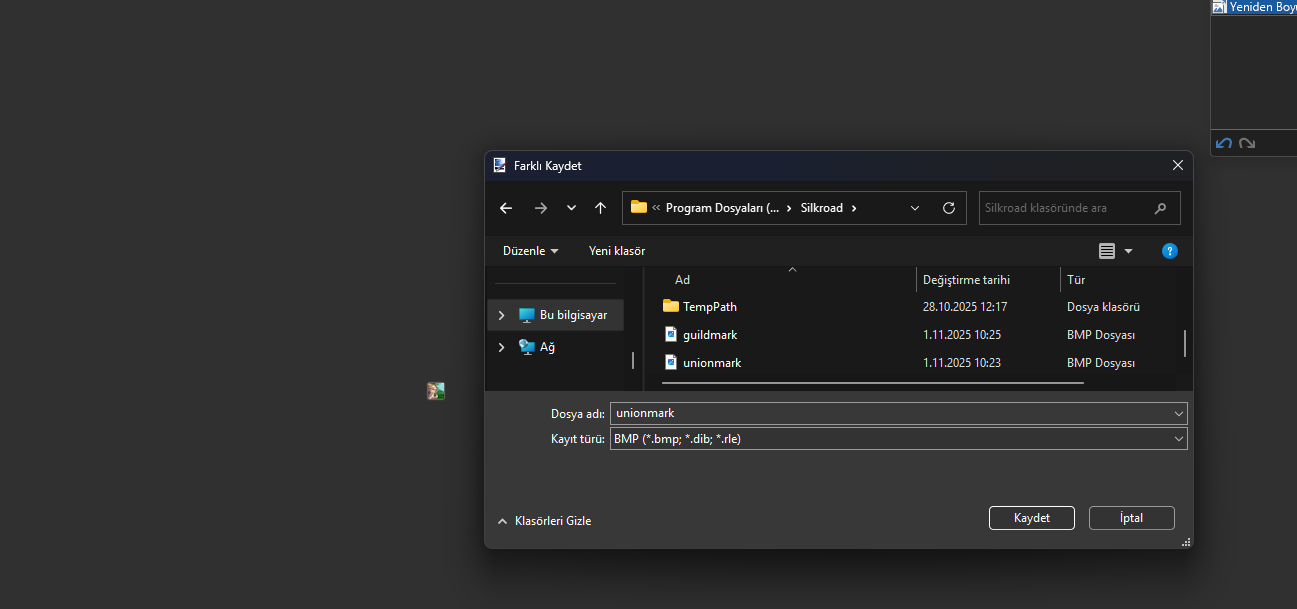
Task: Expand the address bar path history
Action: 914,208
